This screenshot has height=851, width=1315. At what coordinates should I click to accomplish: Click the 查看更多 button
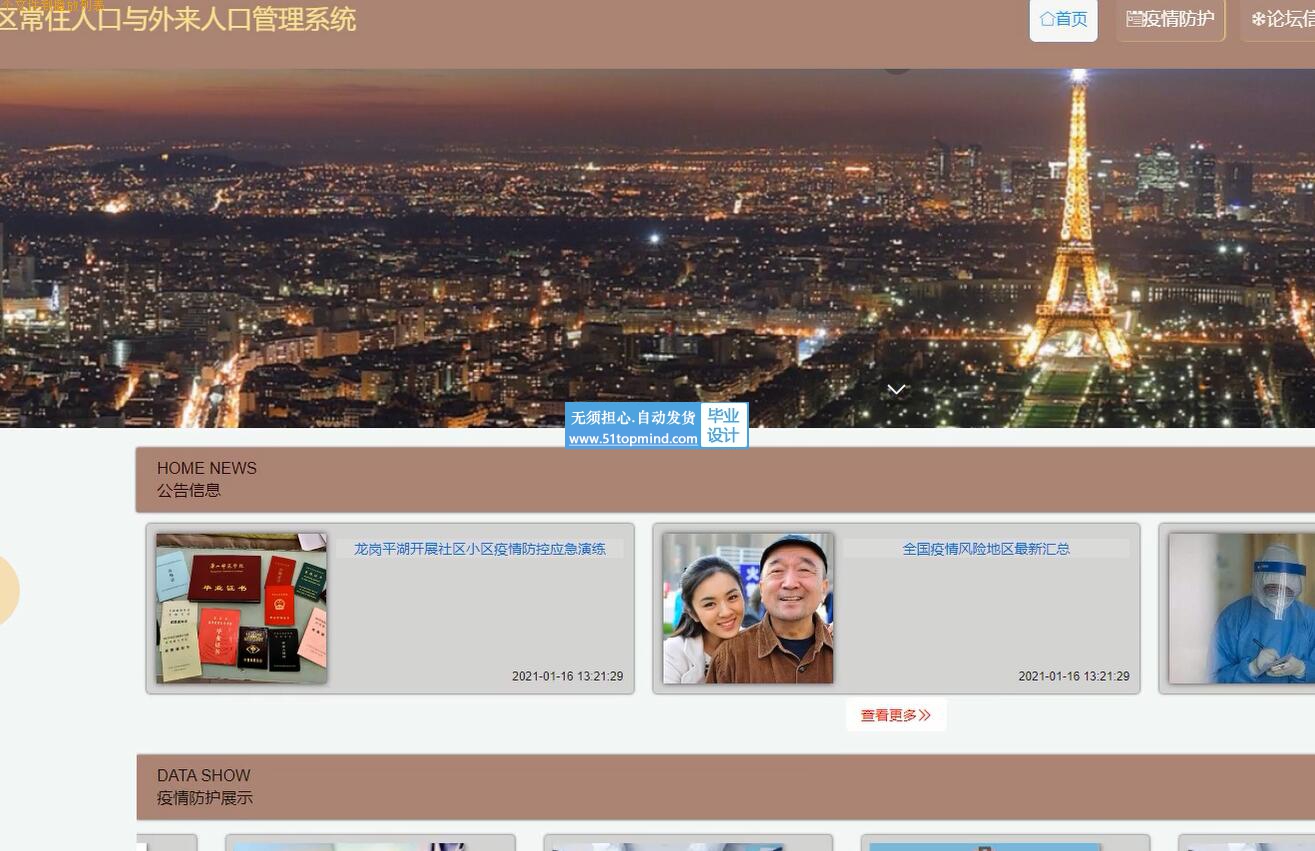point(896,715)
